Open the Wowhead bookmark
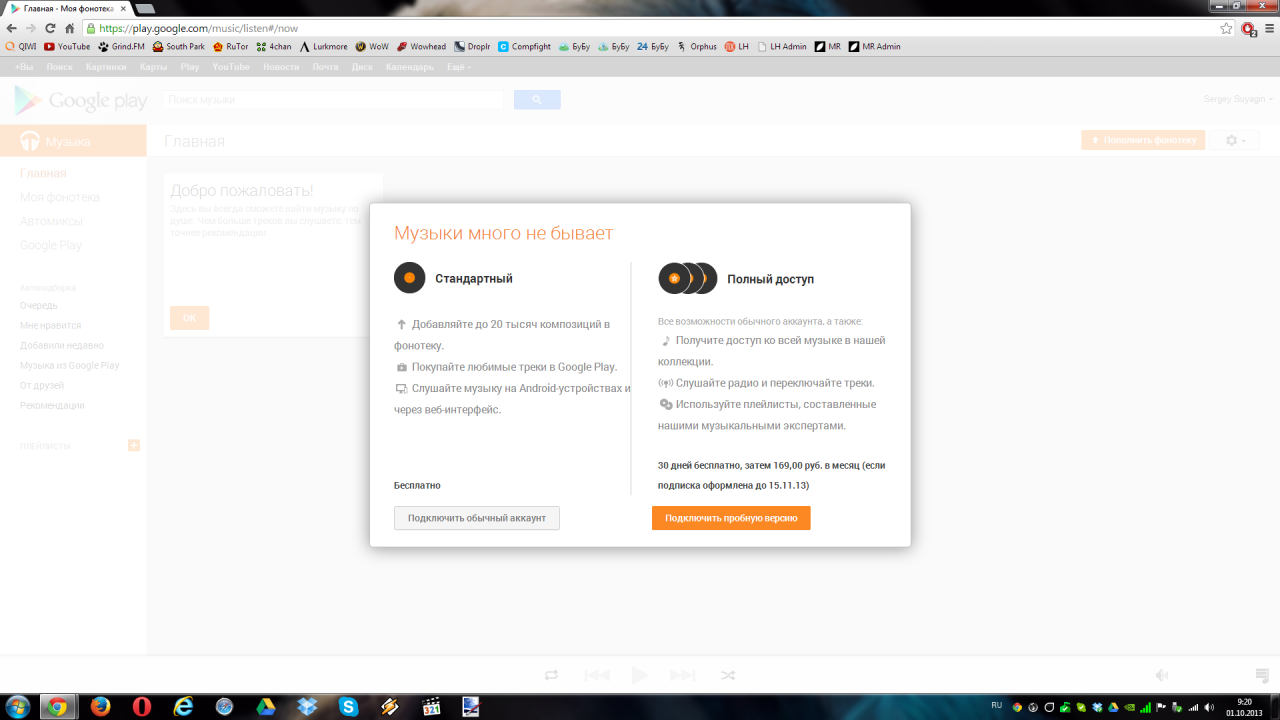 (421, 46)
